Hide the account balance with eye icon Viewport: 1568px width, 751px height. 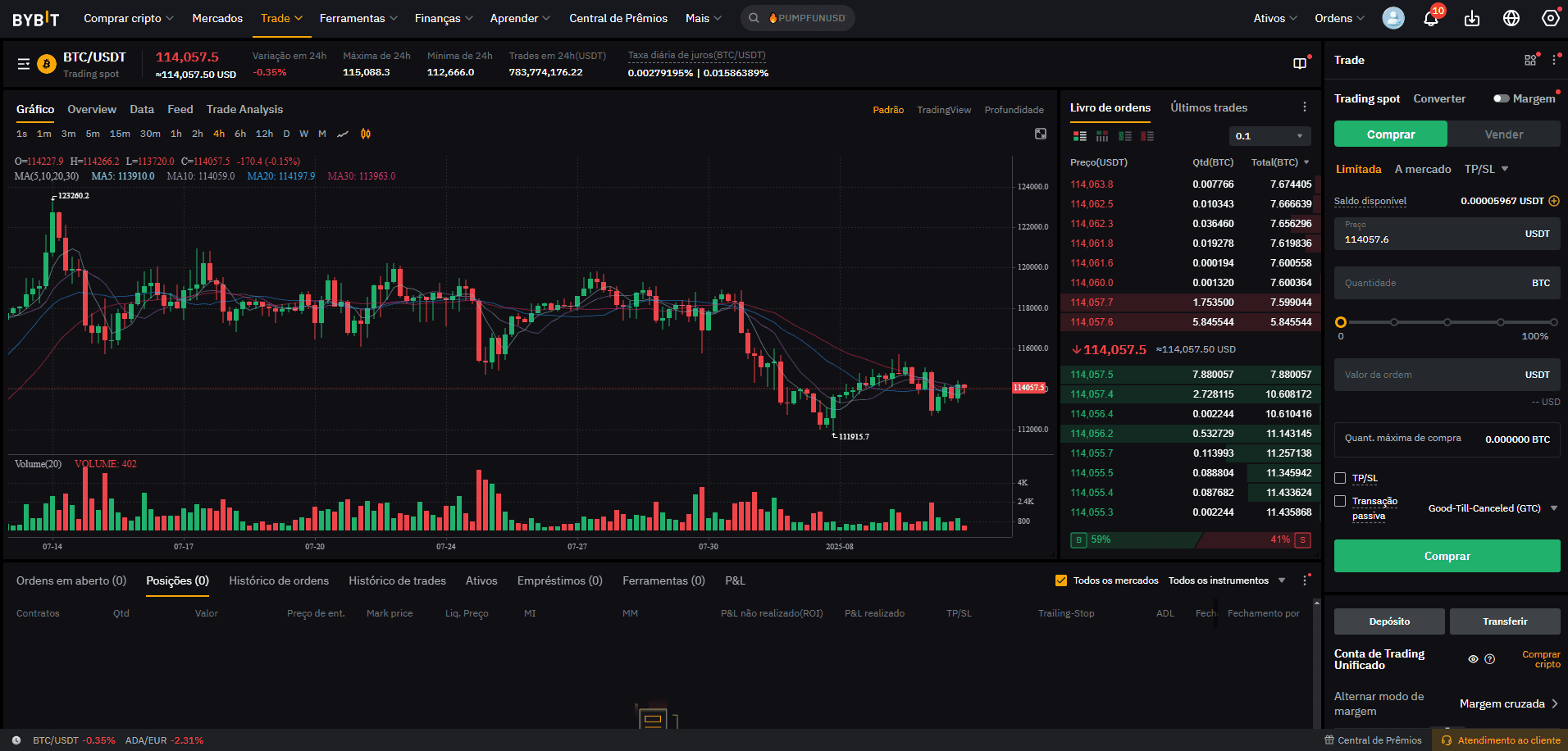tap(1473, 659)
